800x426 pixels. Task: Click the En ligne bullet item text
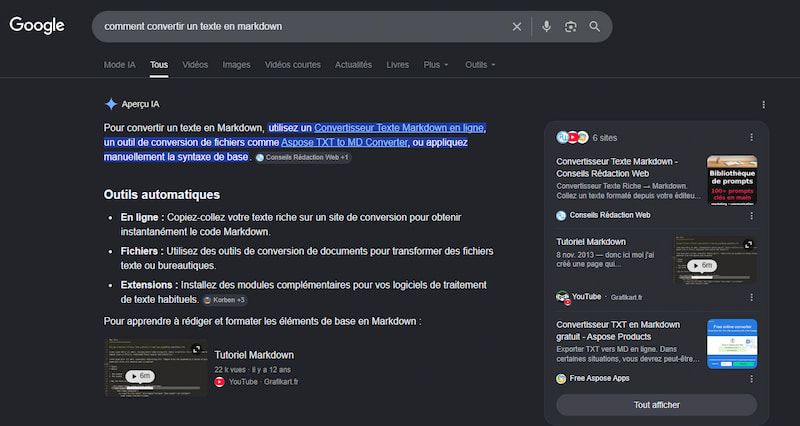pyautogui.click(x=291, y=224)
